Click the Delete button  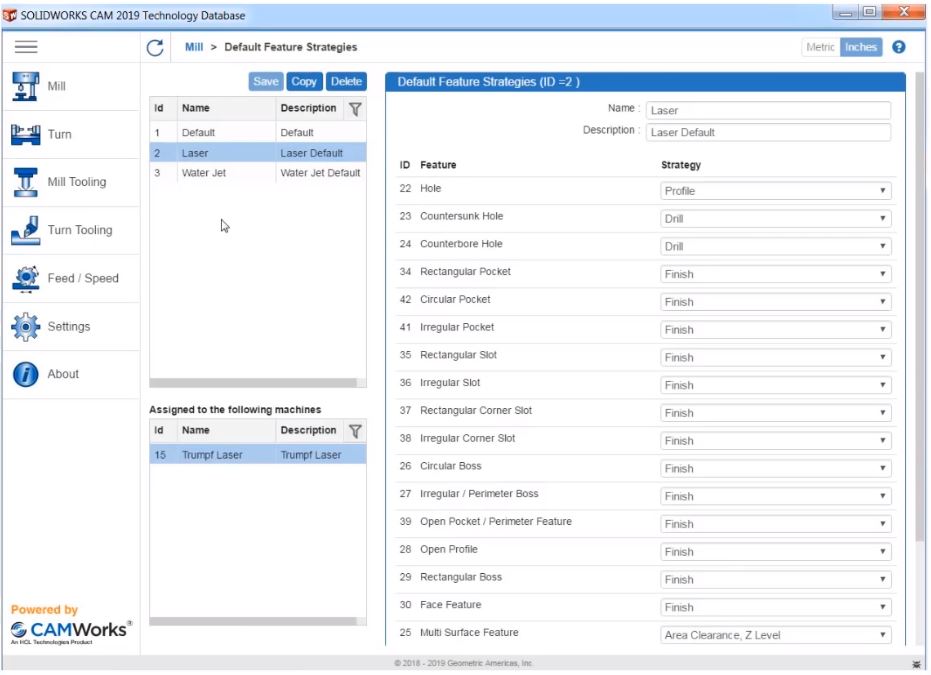coord(347,82)
